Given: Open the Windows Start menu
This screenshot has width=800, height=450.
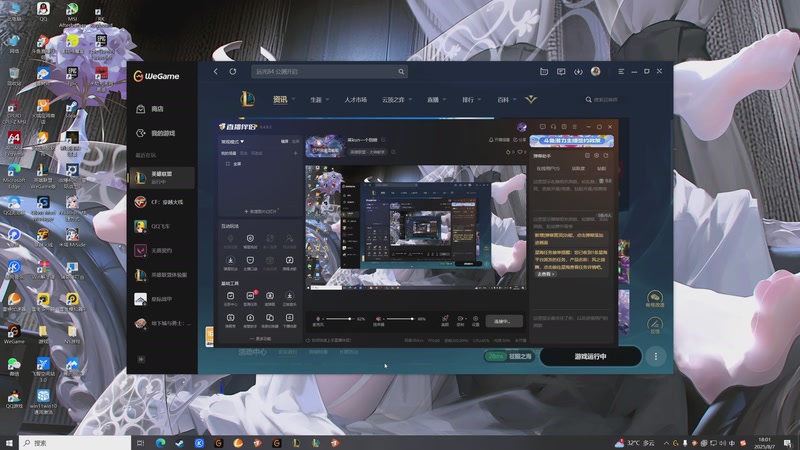Looking at the screenshot, I should pyautogui.click(x=9, y=443).
